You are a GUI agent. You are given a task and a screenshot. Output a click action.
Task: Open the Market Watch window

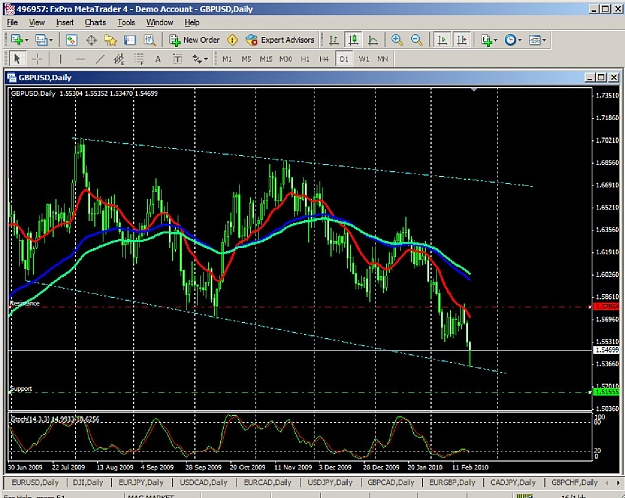coord(71,40)
